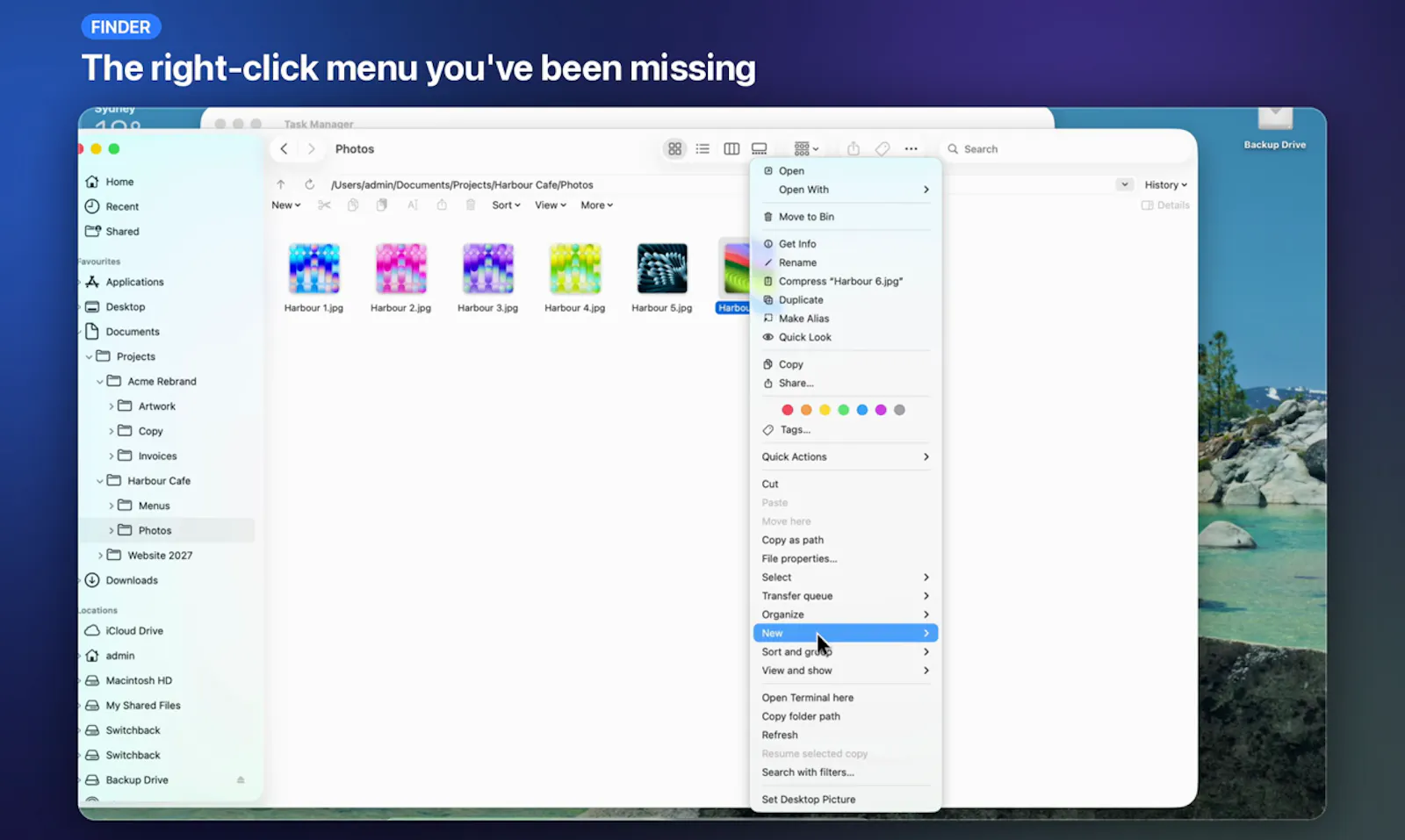Open the group-by toolbar dropdown
This screenshot has width=1405, height=840.
click(x=806, y=149)
